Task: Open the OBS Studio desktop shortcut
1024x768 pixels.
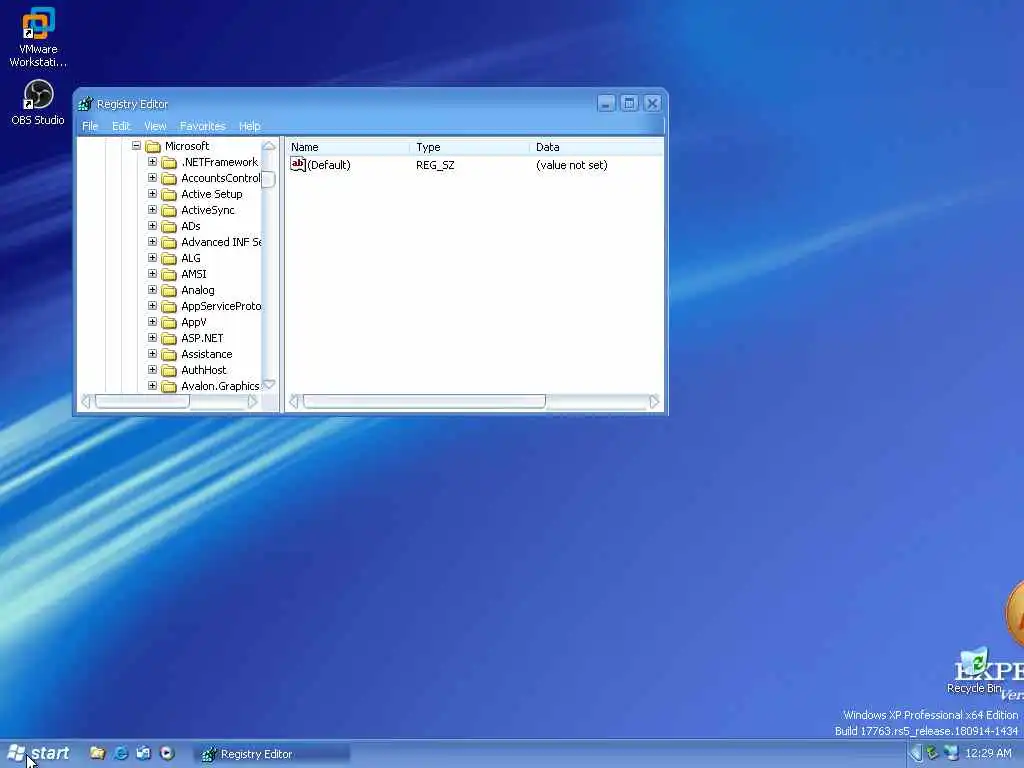Action: pos(38,103)
